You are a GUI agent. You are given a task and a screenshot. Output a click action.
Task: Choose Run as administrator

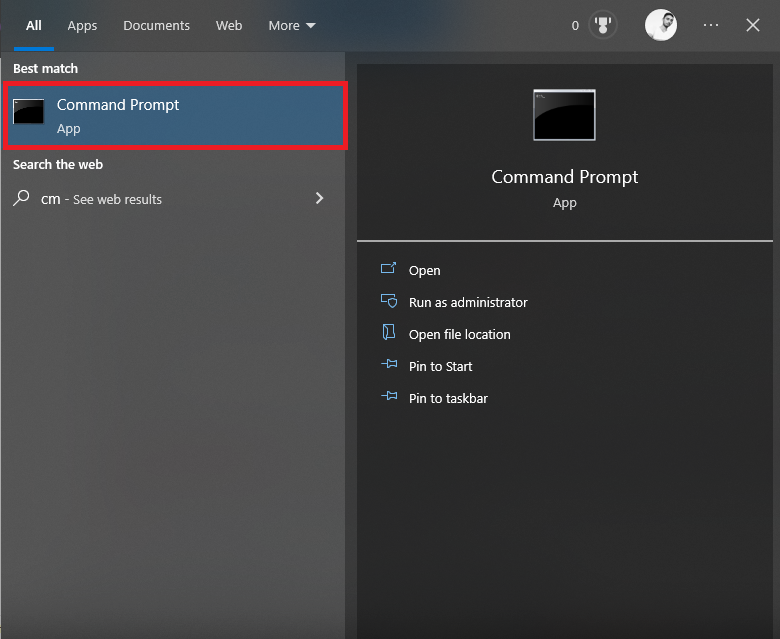pyautogui.click(x=468, y=302)
